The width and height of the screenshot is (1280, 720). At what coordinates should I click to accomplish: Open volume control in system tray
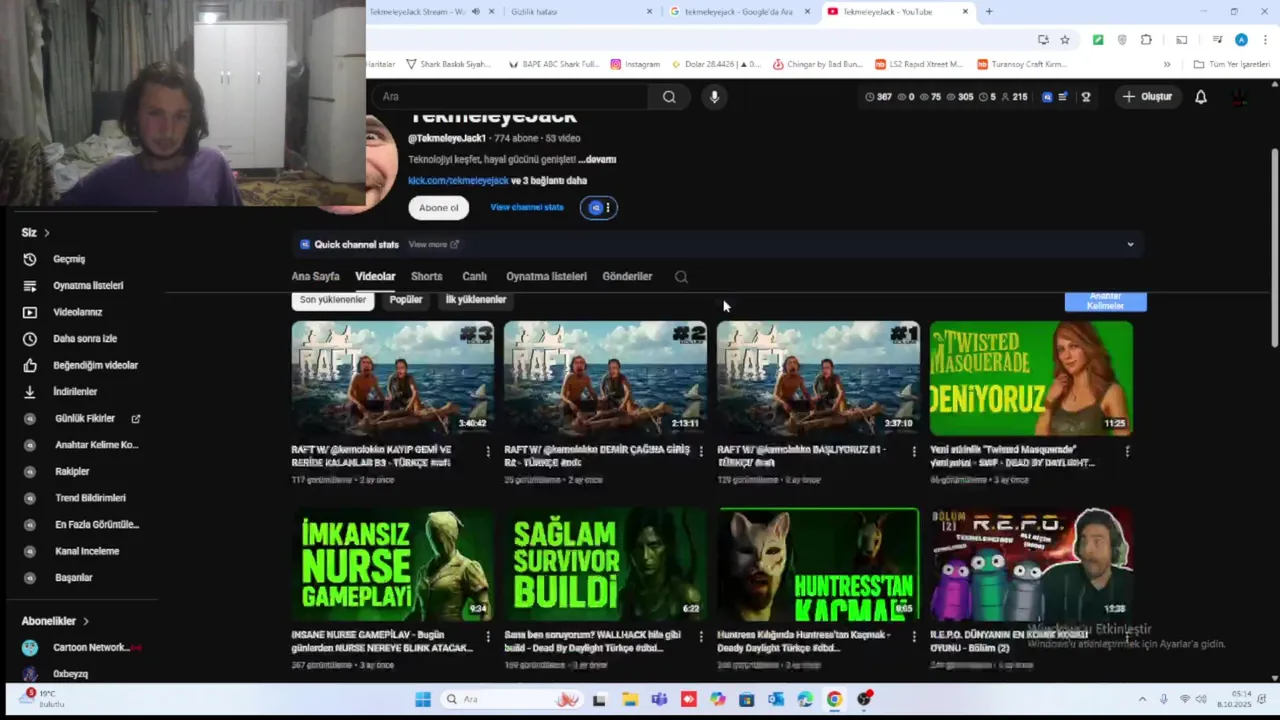(x=1201, y=700)
